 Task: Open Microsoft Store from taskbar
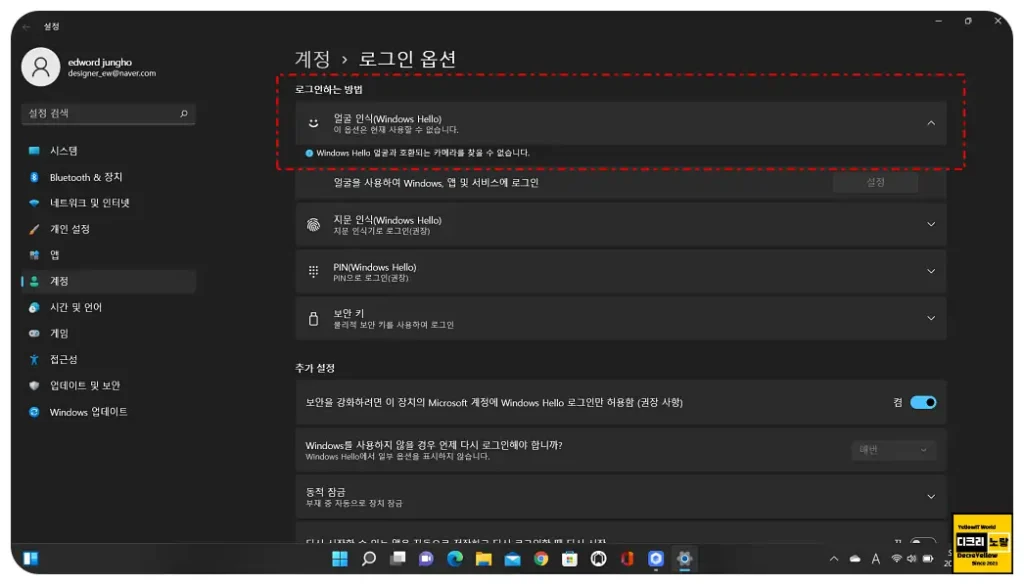tap(570, 559)
